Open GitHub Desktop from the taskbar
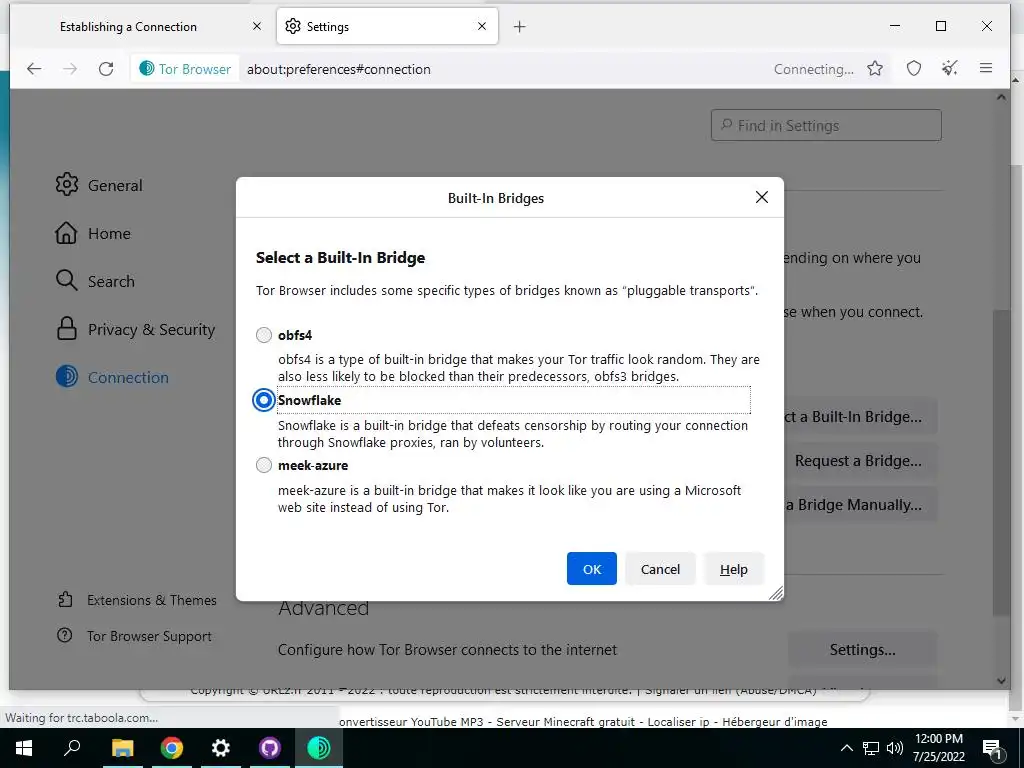Viewport: 1024px width, 768px height. [270, 748]
